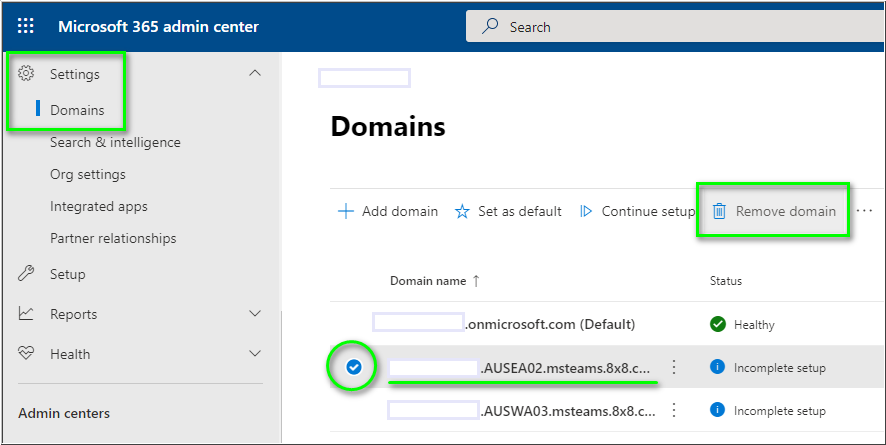Open Integrated apps

tap(99, 206)
